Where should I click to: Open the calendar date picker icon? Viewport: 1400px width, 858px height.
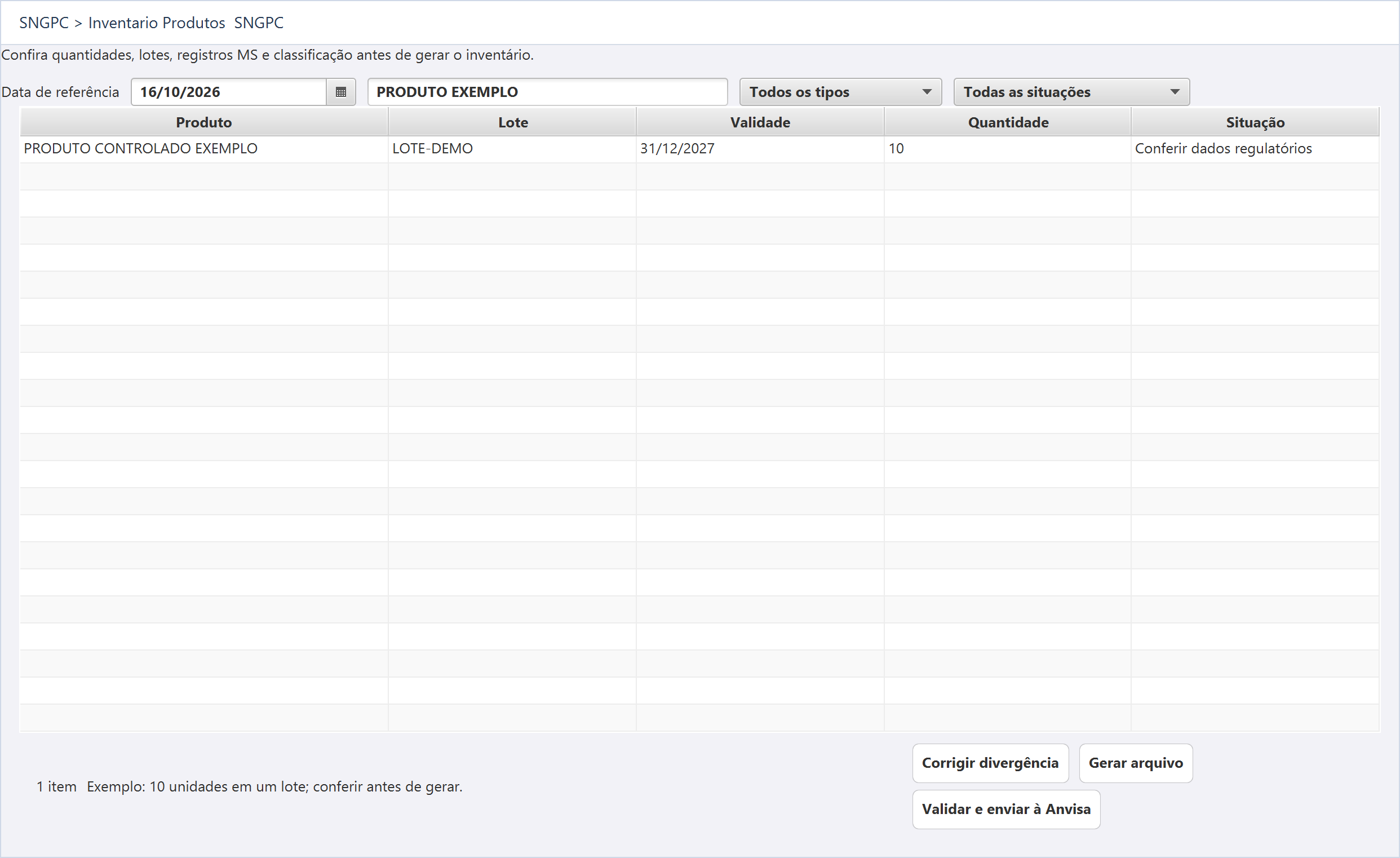coord(341,92)
